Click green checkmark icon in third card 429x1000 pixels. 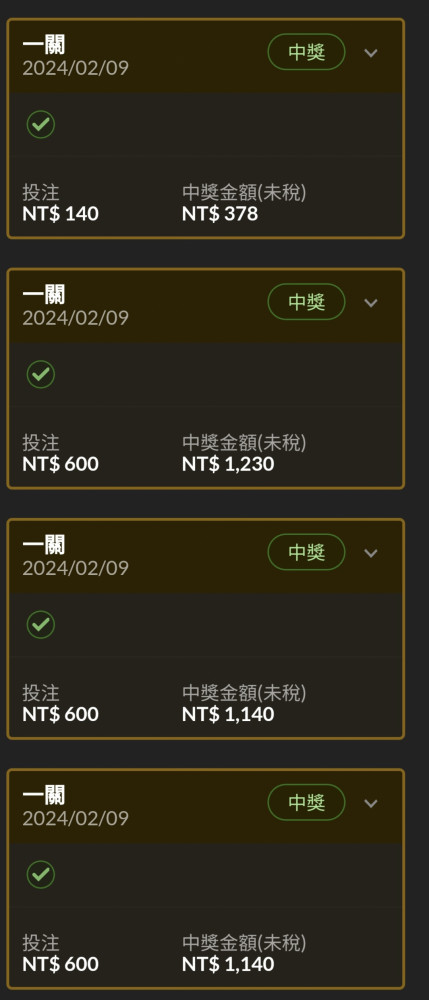coord(41,624)
